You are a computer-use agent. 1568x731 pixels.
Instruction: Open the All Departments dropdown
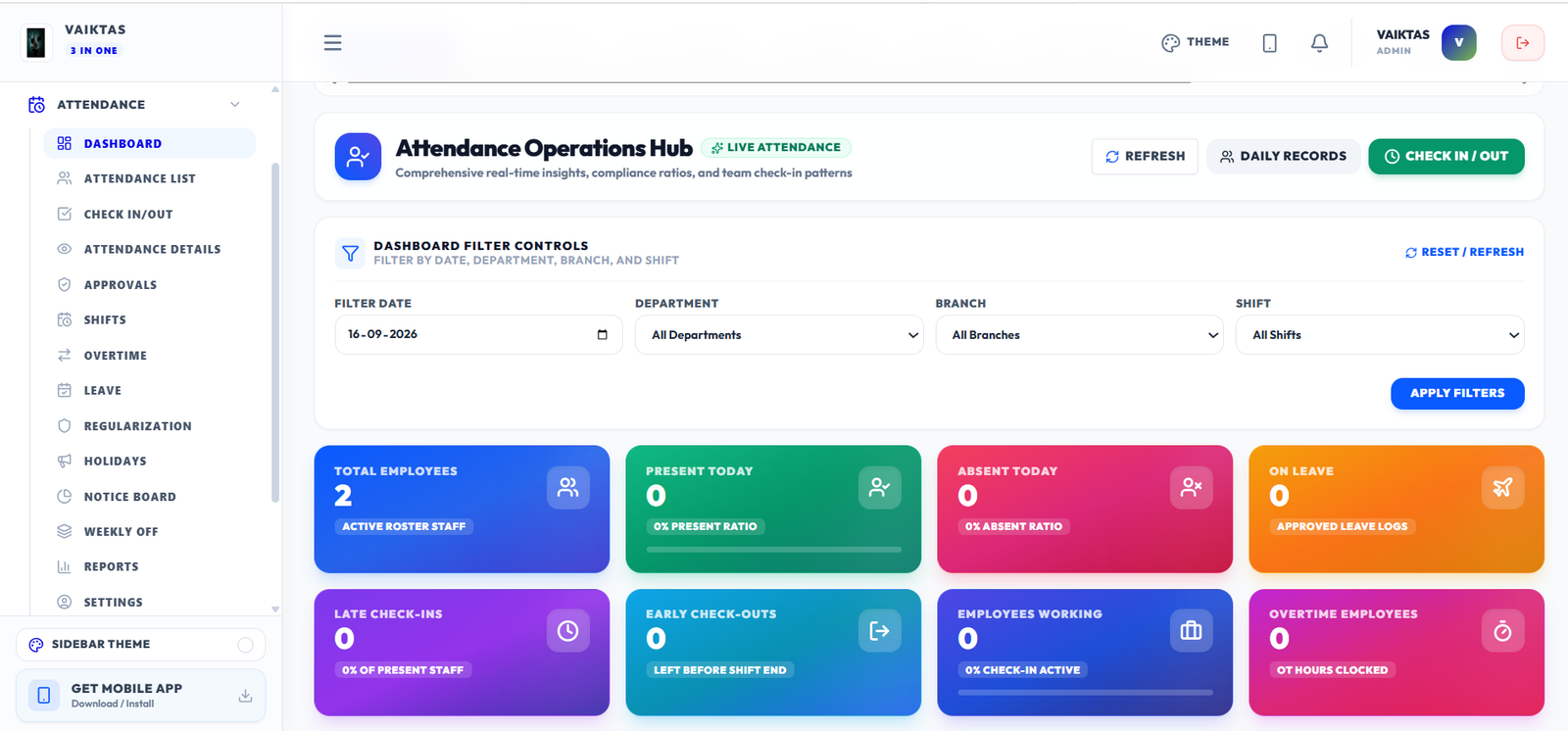tap(779, 335)
